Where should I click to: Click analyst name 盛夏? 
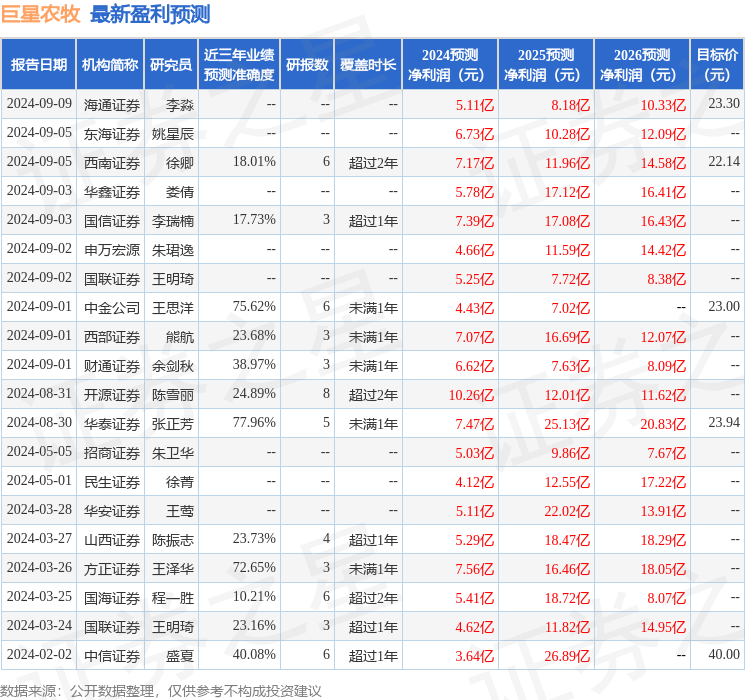click(180, 656)
